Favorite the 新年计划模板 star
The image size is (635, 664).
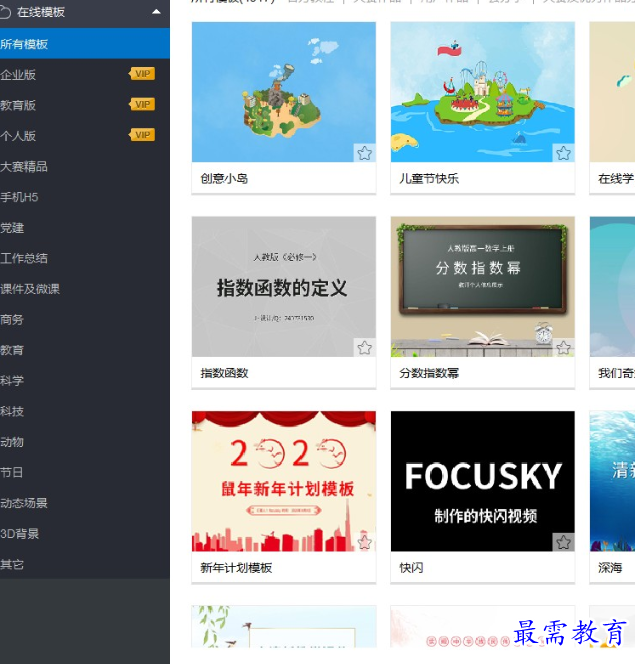point(364,542)
